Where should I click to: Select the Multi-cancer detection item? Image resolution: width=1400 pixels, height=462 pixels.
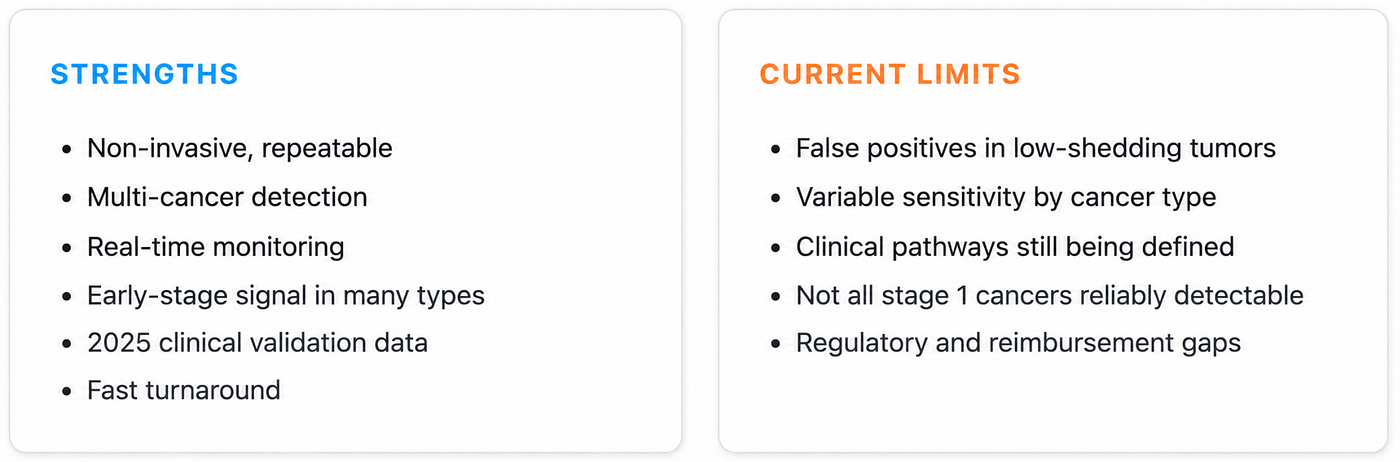point(227,197)
